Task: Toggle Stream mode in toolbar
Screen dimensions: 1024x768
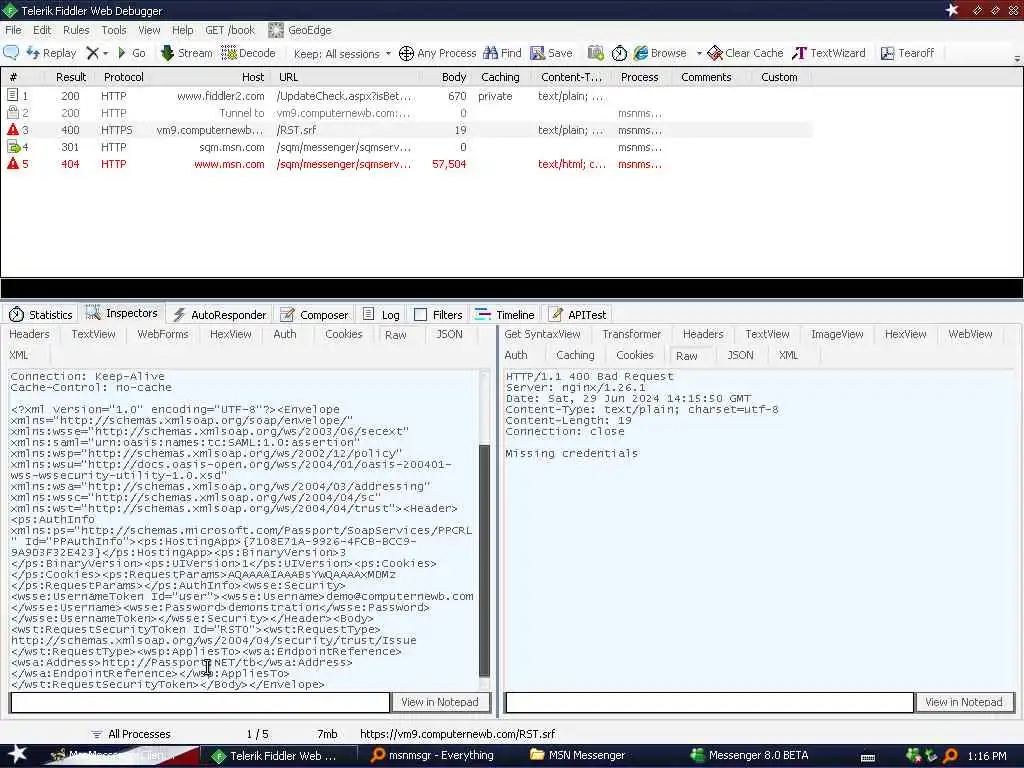Action: pos(187,53)
